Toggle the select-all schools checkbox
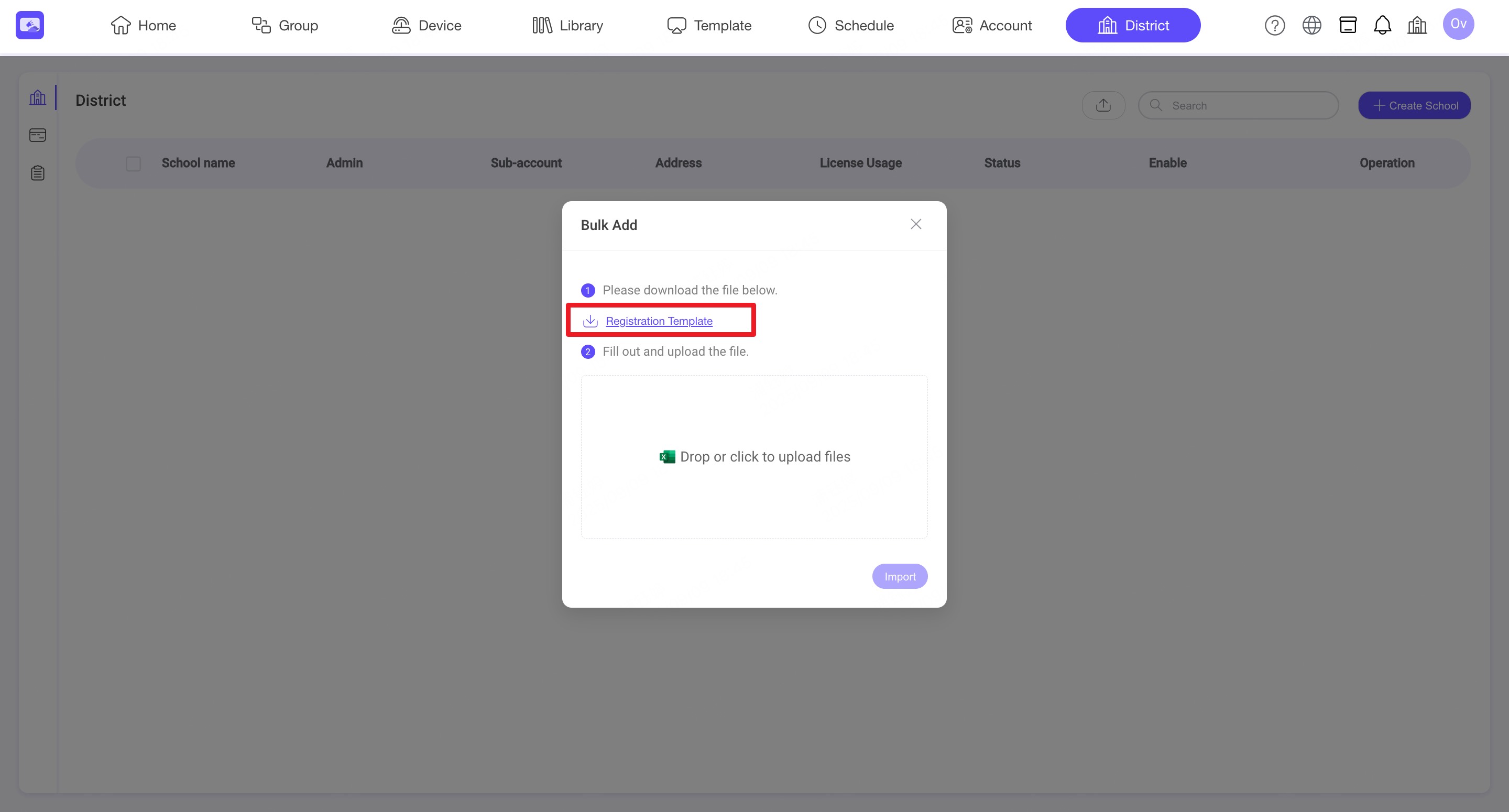Screen dimensions: 1509x812 (134, 163)
